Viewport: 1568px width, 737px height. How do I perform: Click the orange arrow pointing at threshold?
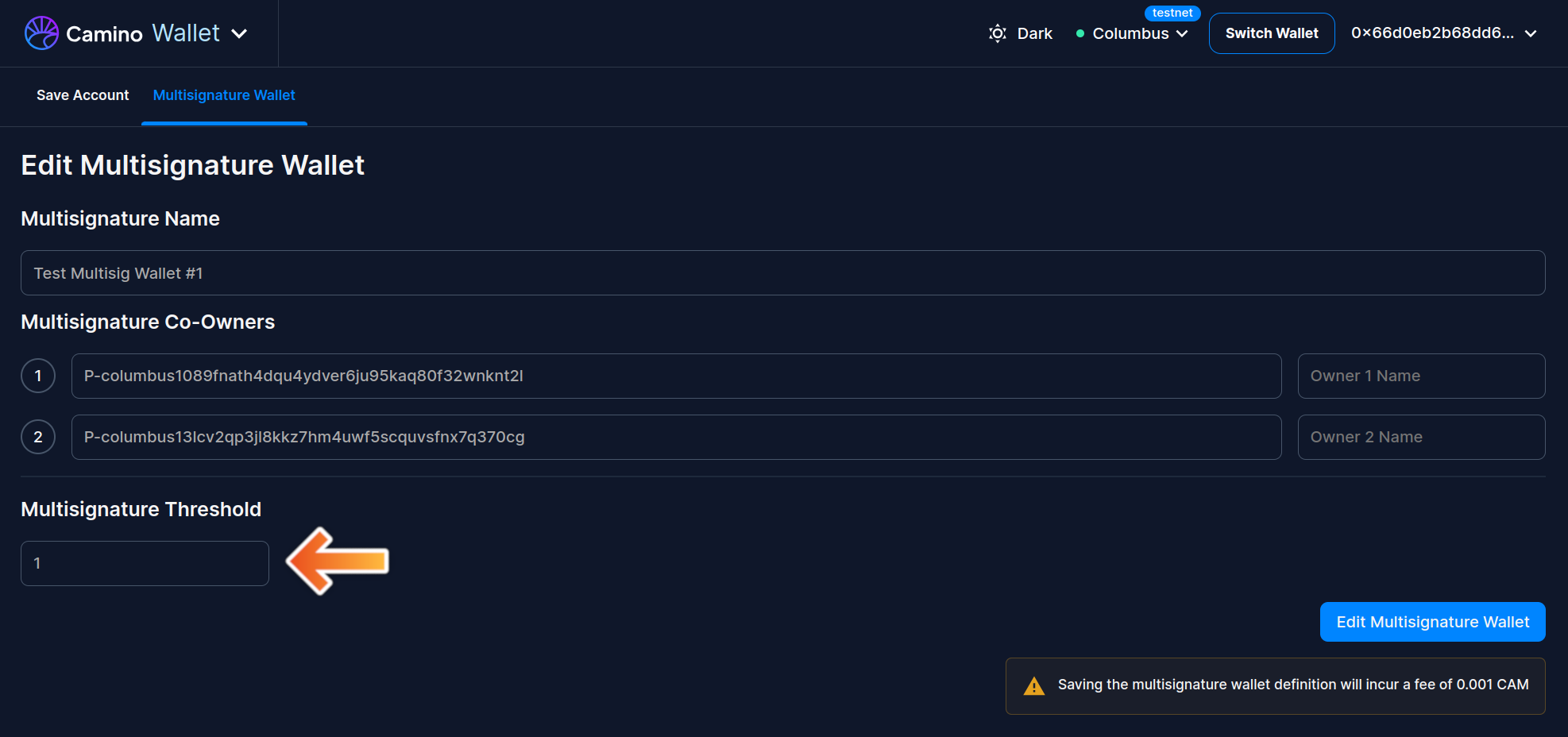point(338,561)
